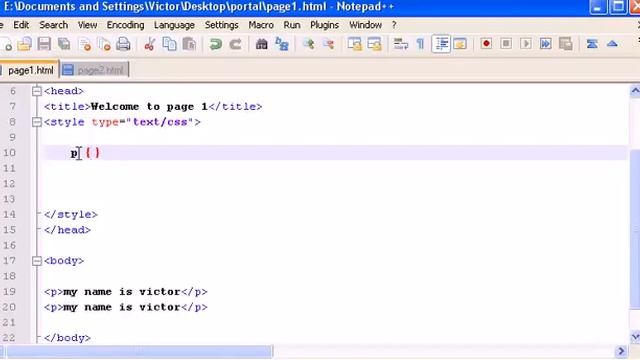Run the macro multiple times

[546, 44]
